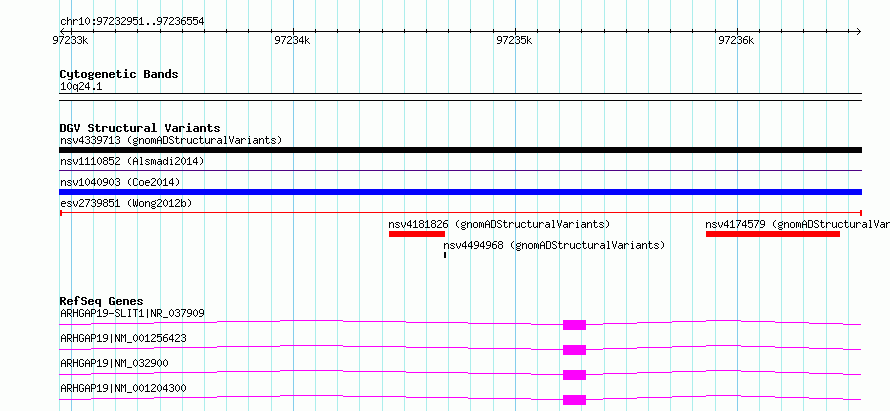Click the thin red esv2739851 variant line
The width and height of the screenshot is (890, 411).
tap(460, 213)
